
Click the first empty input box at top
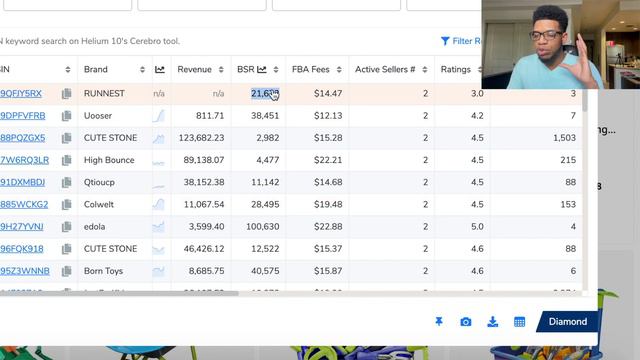(x=67, y=5)
